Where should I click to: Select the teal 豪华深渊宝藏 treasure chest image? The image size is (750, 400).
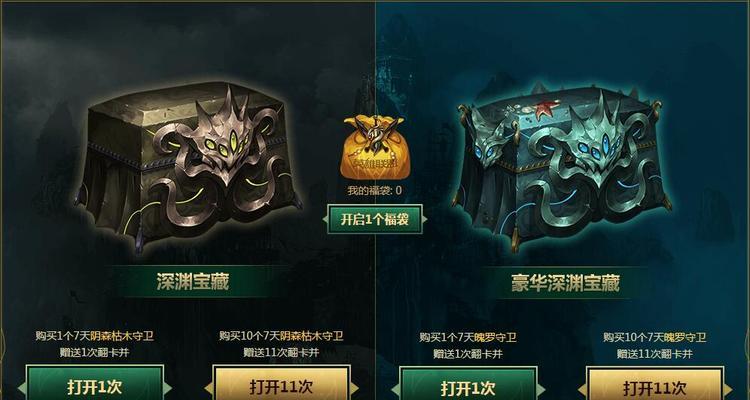coord(561,166)
